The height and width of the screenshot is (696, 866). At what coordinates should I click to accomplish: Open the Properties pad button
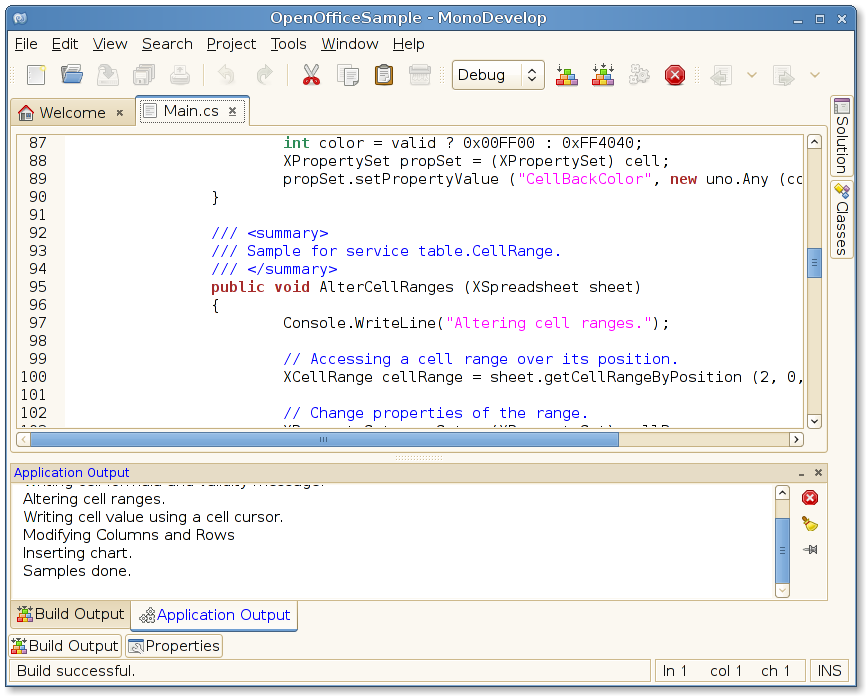174,646
